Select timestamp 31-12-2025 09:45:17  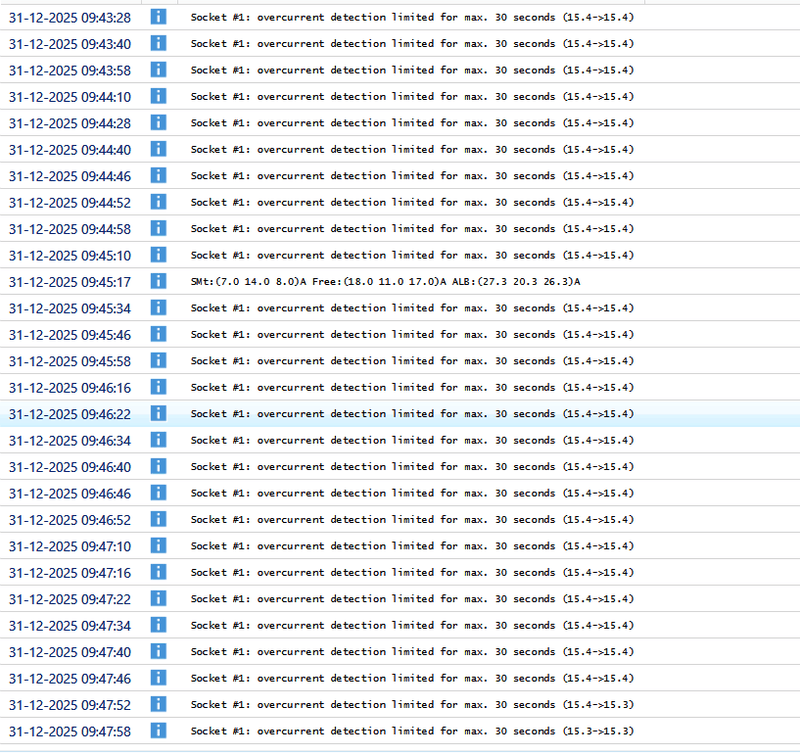(70, 283)
